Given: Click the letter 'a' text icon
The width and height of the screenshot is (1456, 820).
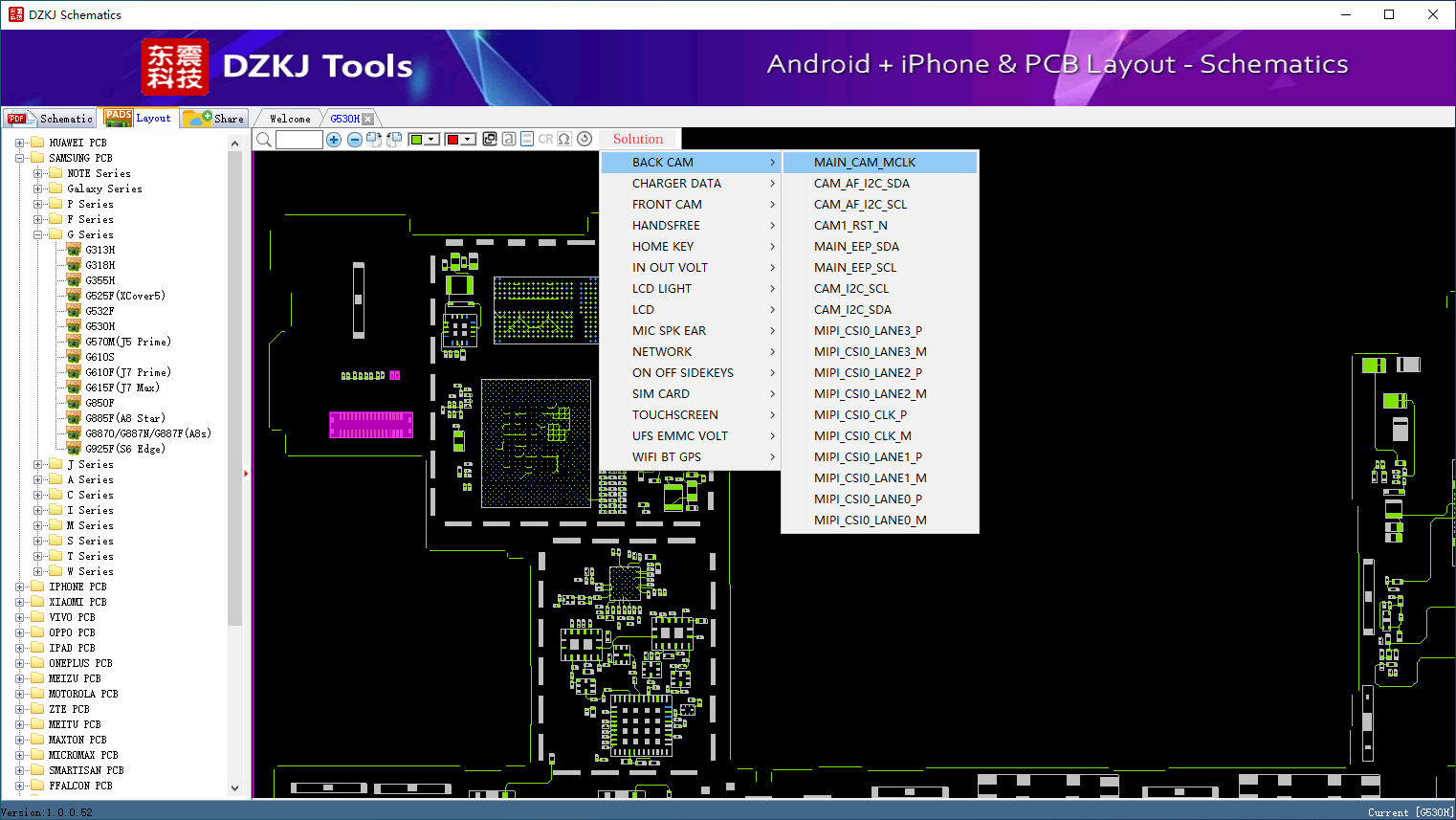Looking at the screenshot, I should pos(509,139).
